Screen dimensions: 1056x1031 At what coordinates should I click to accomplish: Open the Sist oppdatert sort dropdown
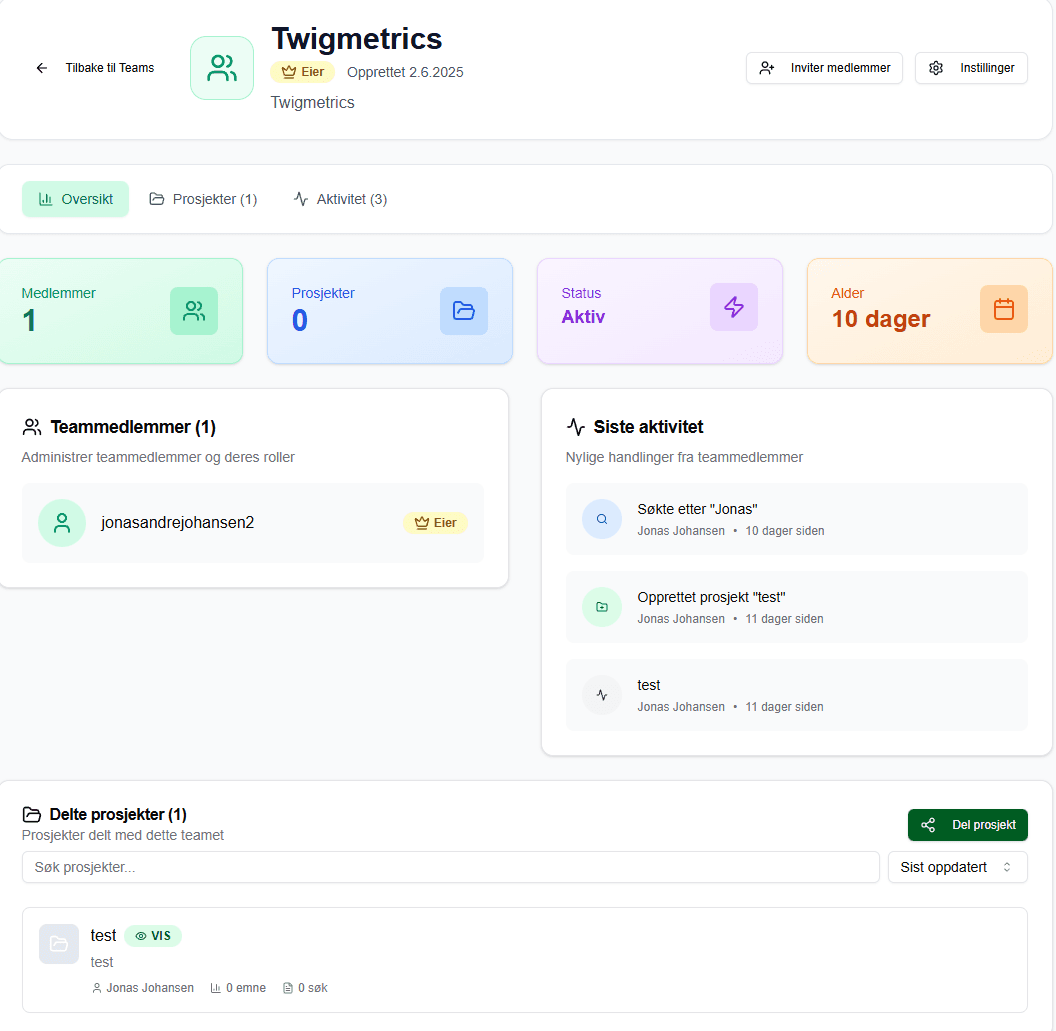[957, 867]
